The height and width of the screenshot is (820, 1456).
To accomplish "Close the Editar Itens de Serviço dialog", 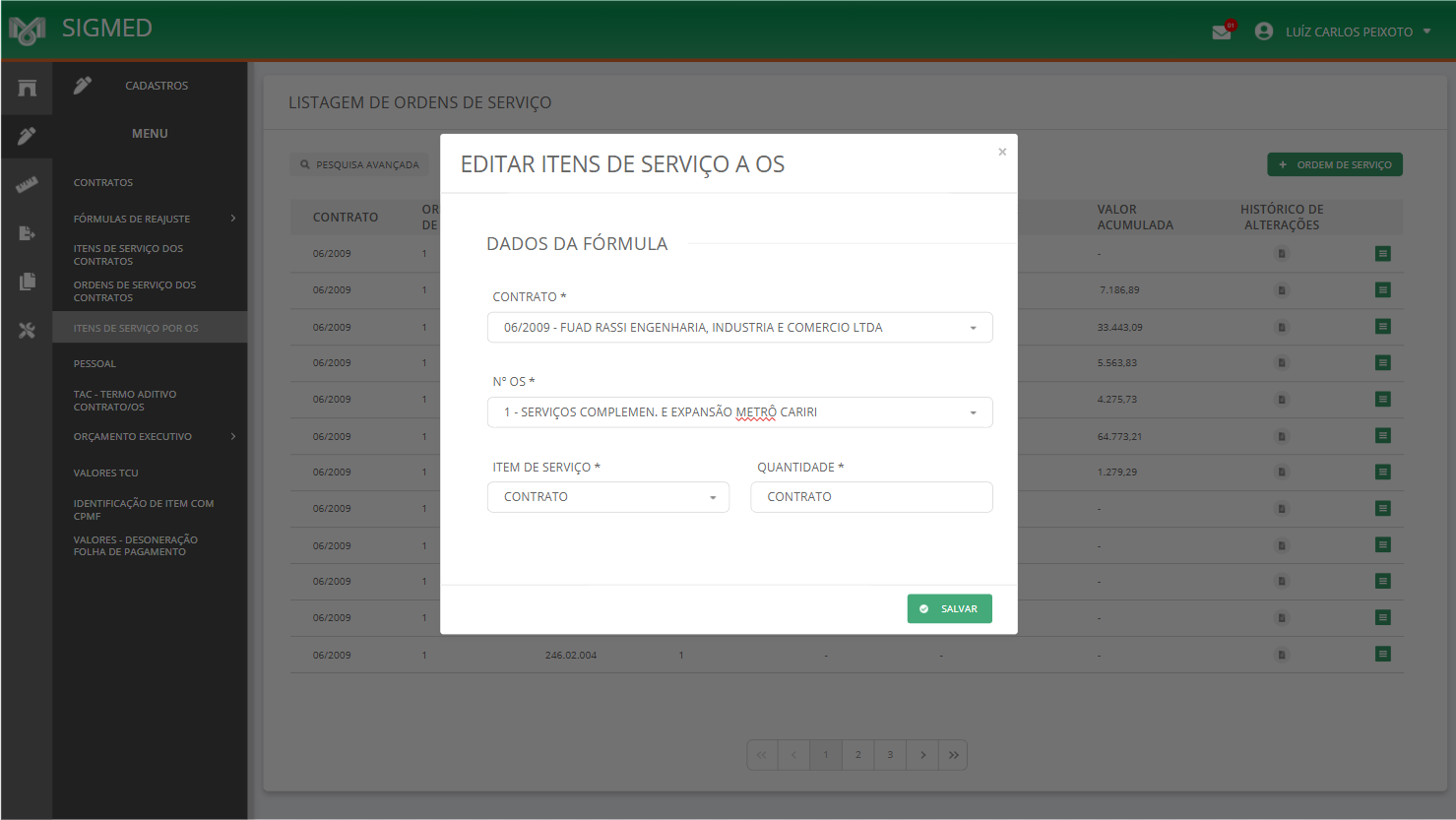I will (x=1002, y=152).
